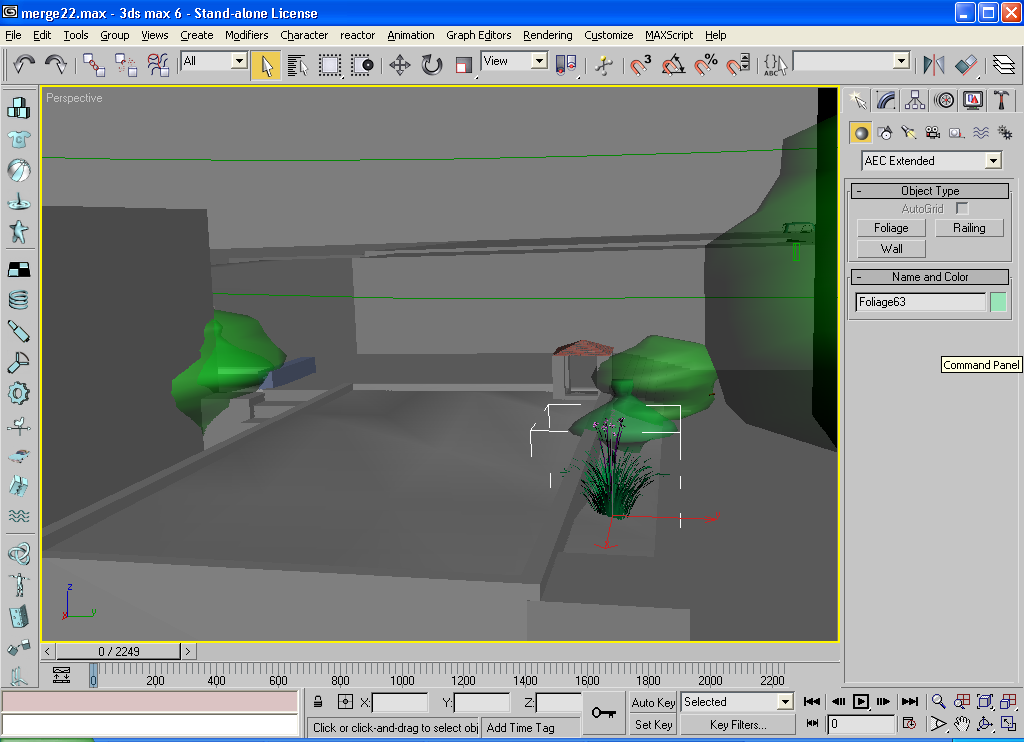The height and width of the screenshot is (742, 1024).
Task: Click the Wall object button
Action: pos(891,249)
